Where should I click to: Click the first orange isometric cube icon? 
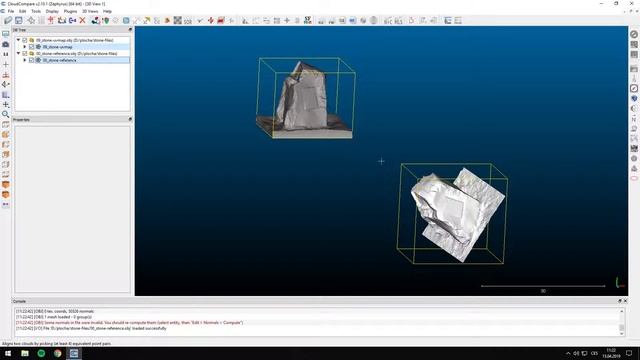6,185
